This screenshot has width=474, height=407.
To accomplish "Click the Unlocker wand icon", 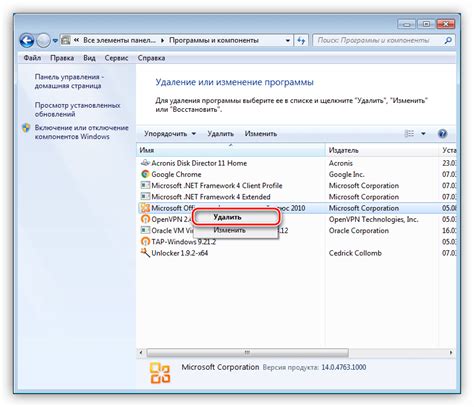I will coord(145,252).
